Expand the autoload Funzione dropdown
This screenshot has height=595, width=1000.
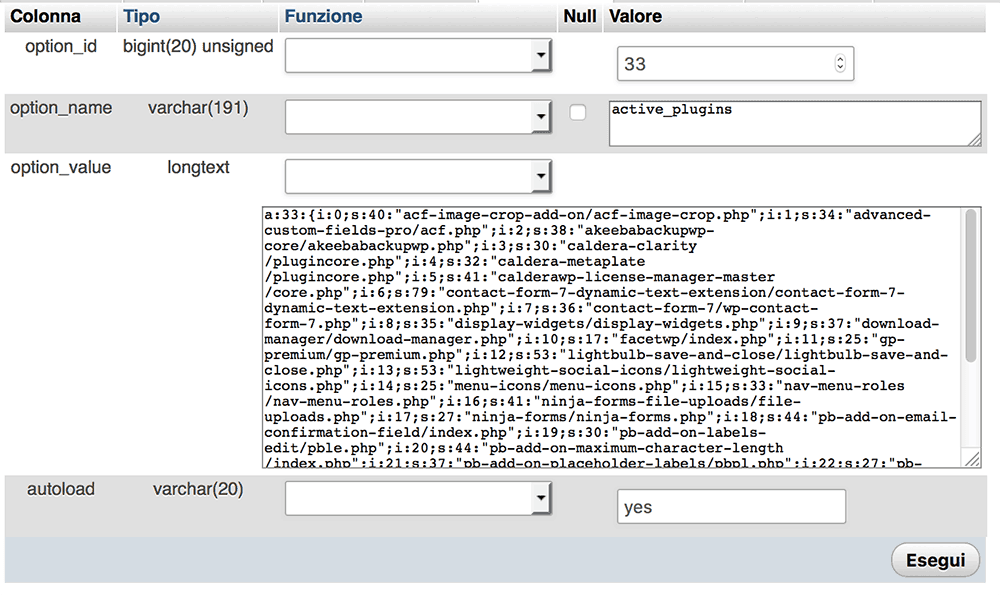pyautogui.click(x=418, y=499)
